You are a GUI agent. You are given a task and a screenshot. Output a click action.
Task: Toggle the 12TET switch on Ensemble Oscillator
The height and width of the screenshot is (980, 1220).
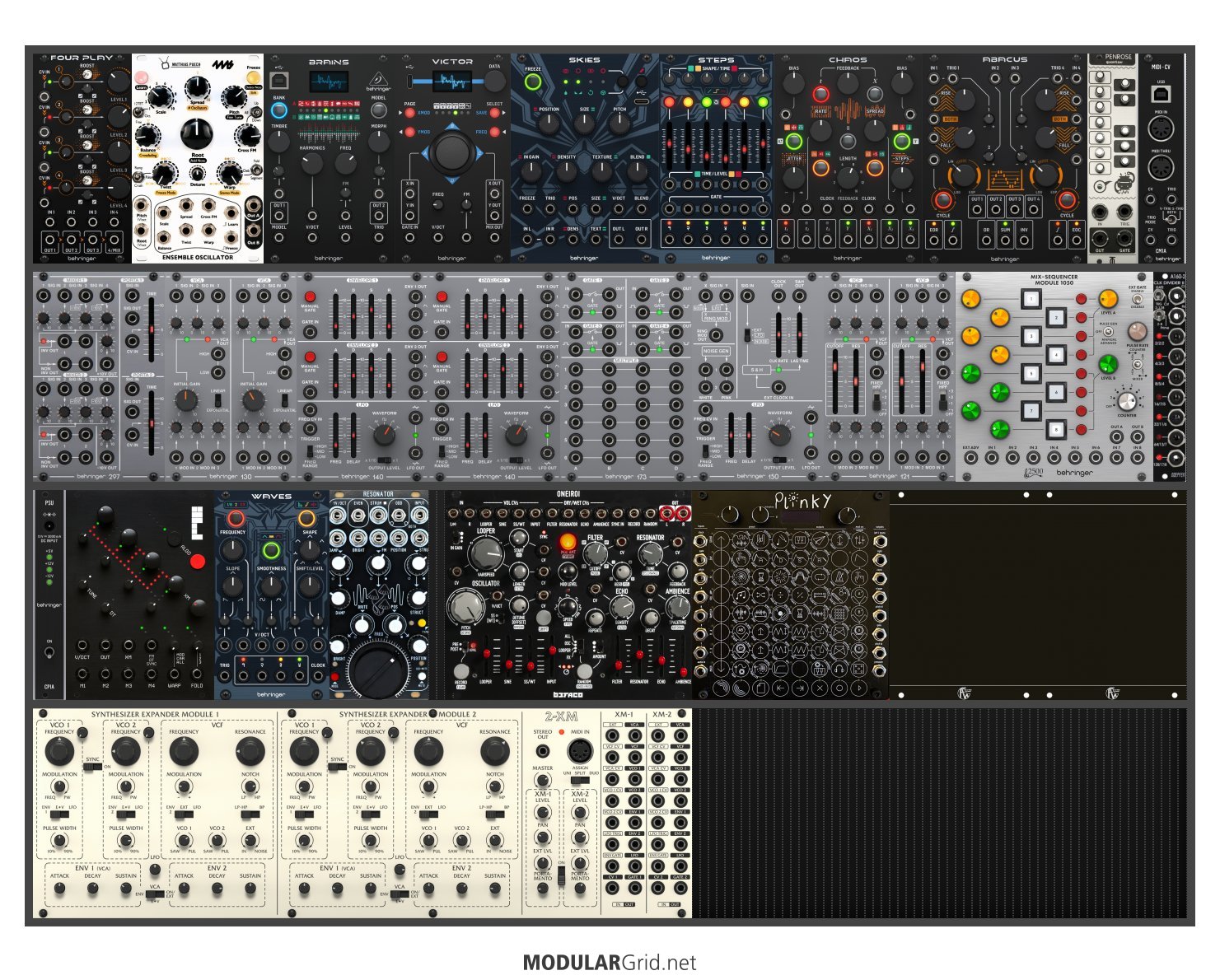click(x=138, y=113)
